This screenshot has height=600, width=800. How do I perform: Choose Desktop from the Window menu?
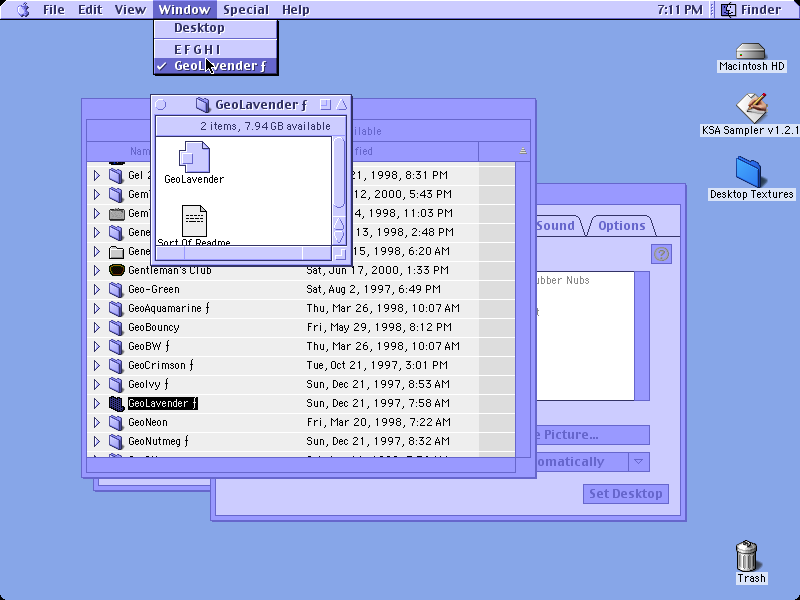click(216, 28)
